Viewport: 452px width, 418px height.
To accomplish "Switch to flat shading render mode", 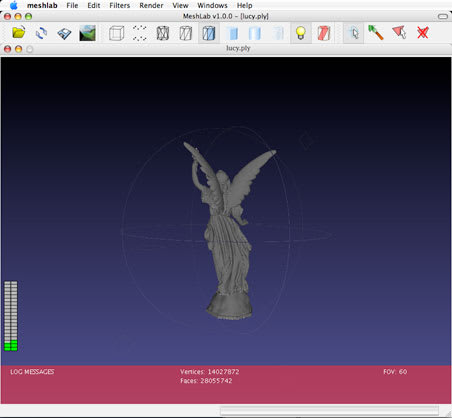I will coord(232,33).
